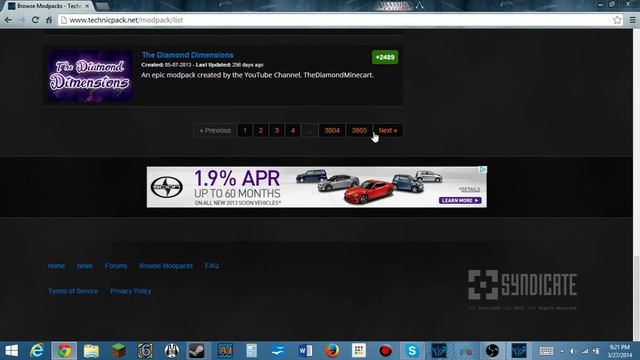Click the +2489 rating badge

pyautogui.click(x=384, y=57)
